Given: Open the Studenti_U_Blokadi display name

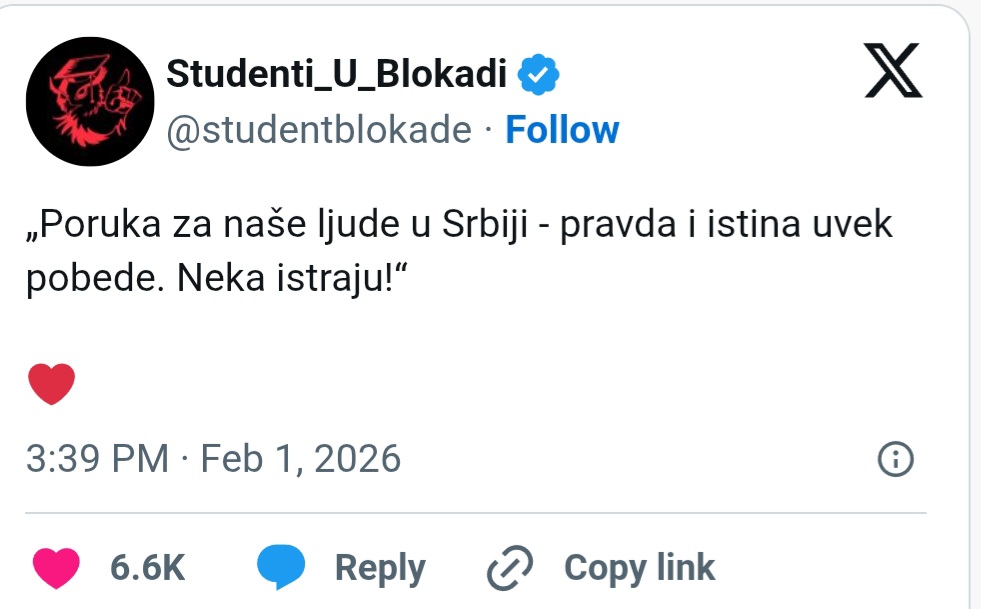Looking at the screenshot, I should (x=337, y=73).
